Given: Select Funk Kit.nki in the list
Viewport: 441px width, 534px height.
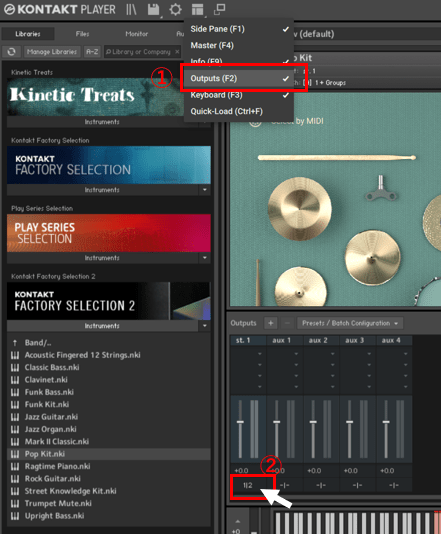Looking at the screenshot, I should [x=109, y=405].
